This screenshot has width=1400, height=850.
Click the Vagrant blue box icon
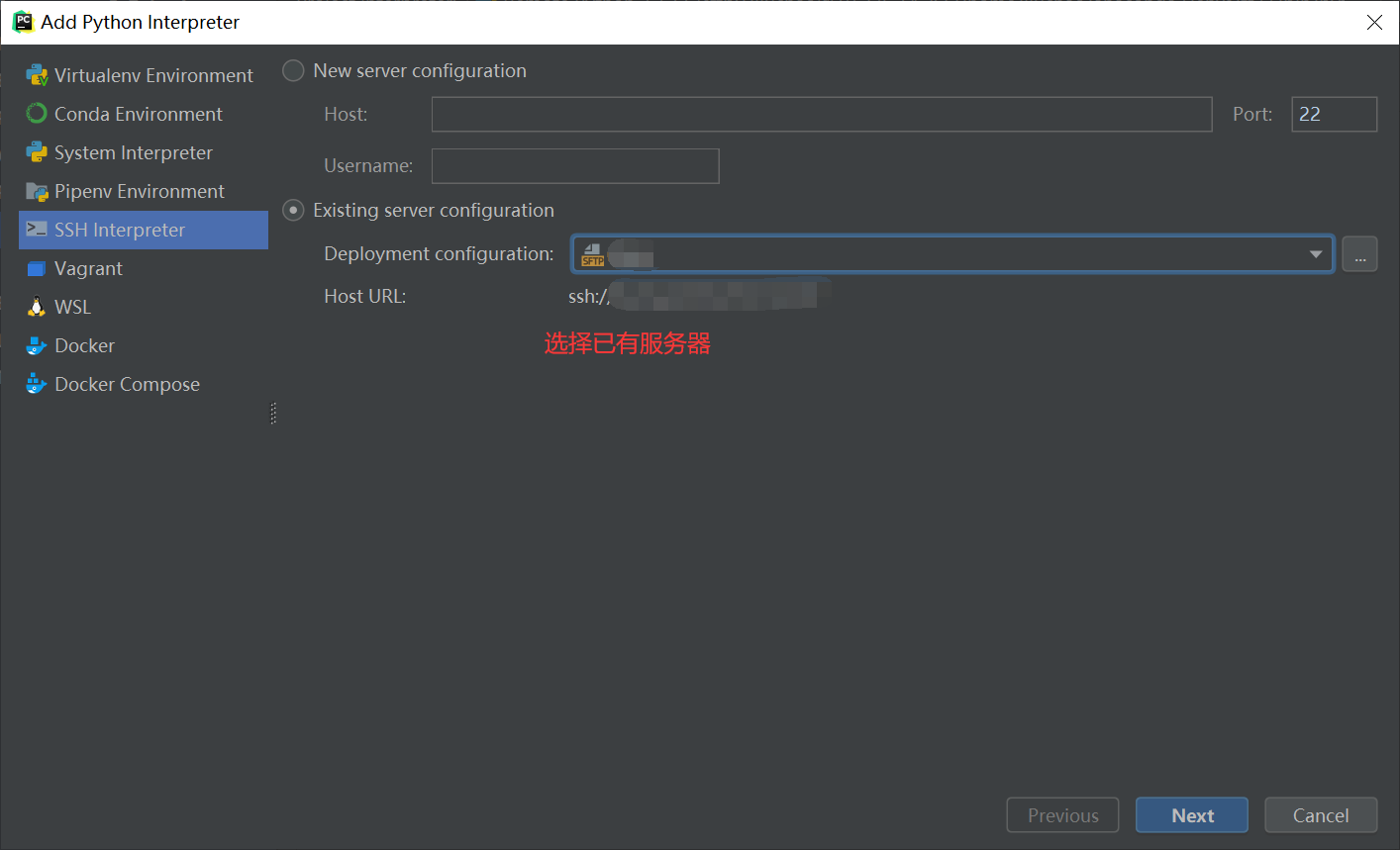point(37,268)
